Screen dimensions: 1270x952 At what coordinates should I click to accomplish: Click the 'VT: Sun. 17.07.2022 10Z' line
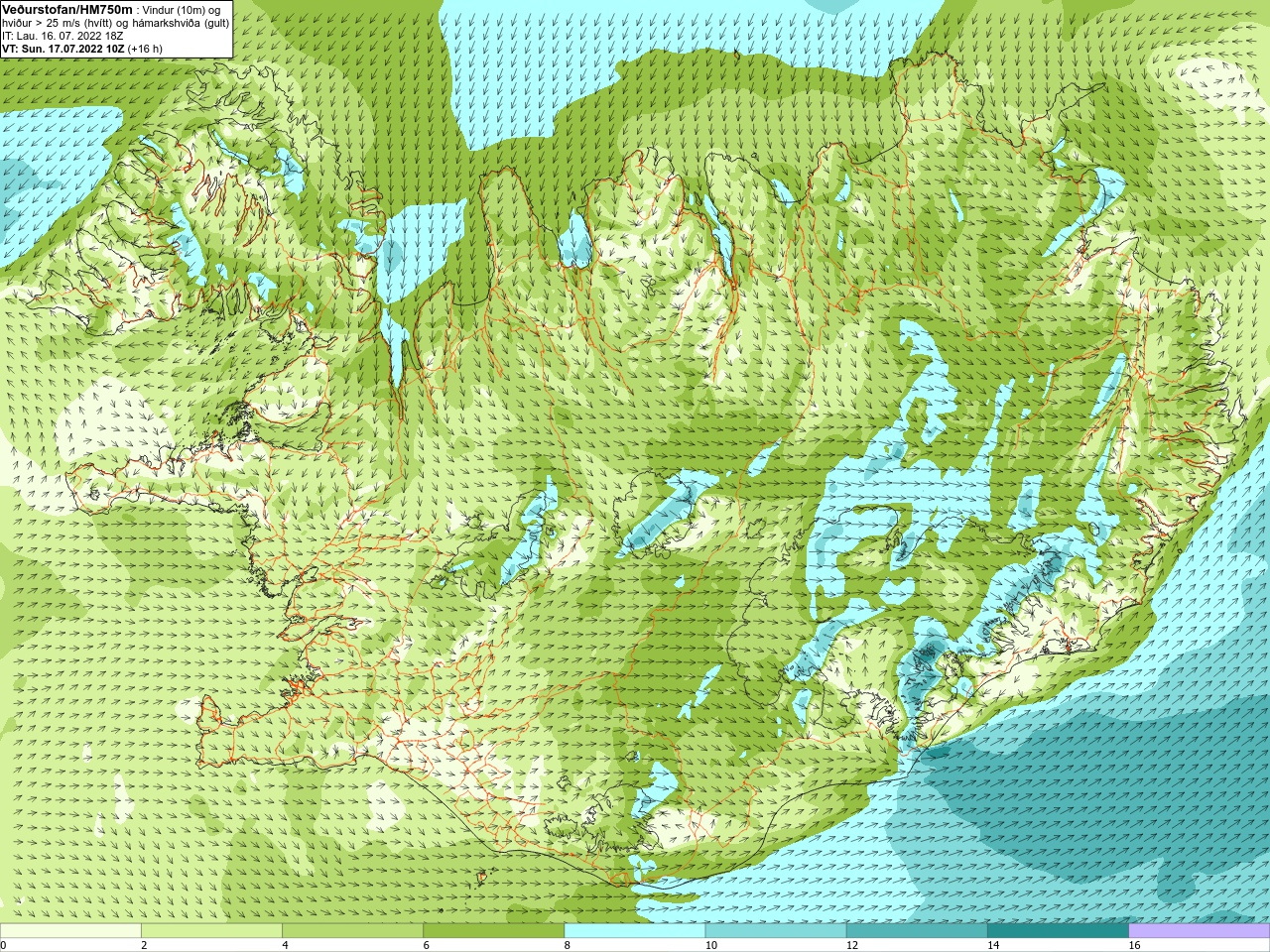point(63,49)
